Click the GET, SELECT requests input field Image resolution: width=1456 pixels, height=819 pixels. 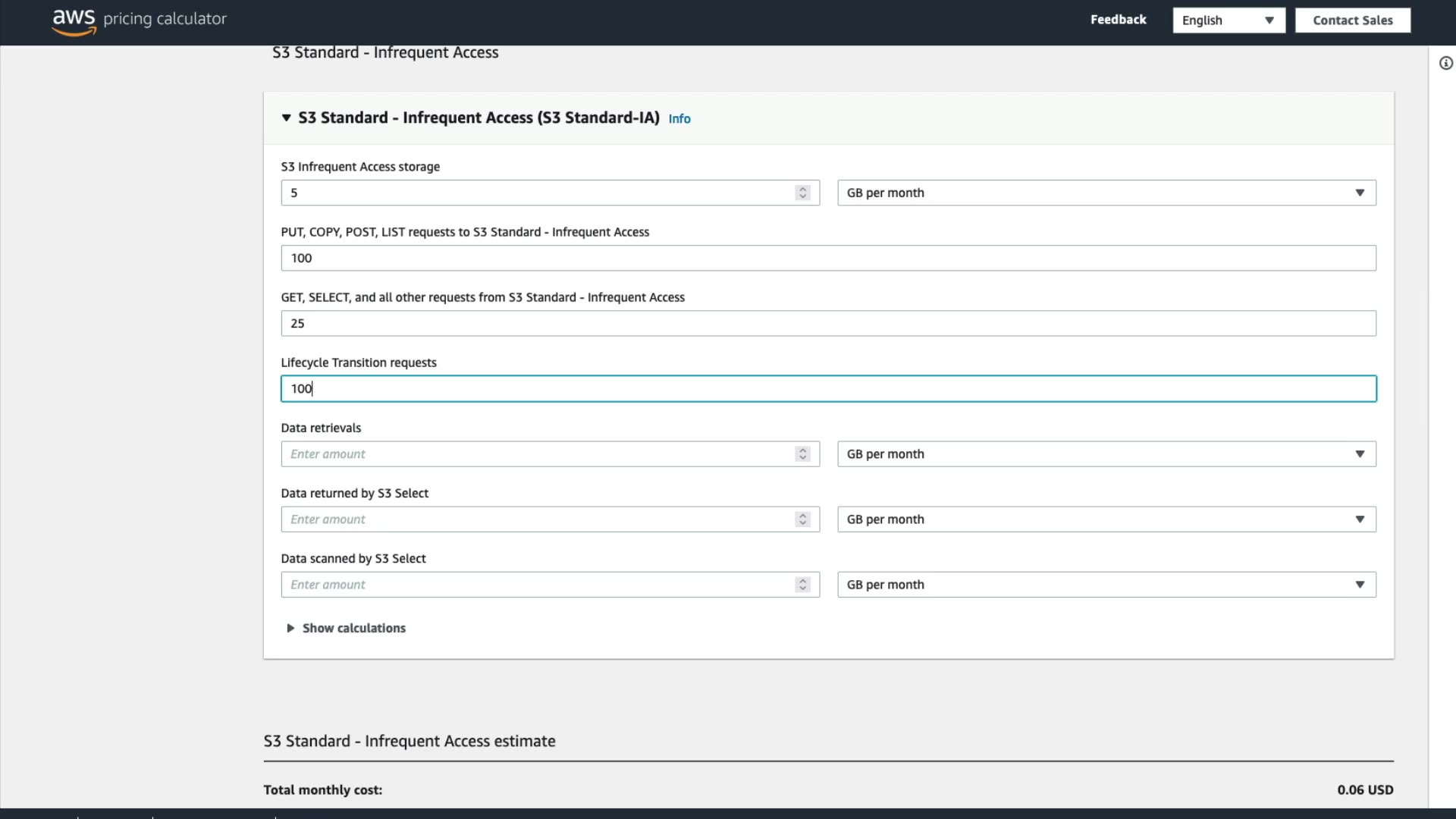point(827,323)
